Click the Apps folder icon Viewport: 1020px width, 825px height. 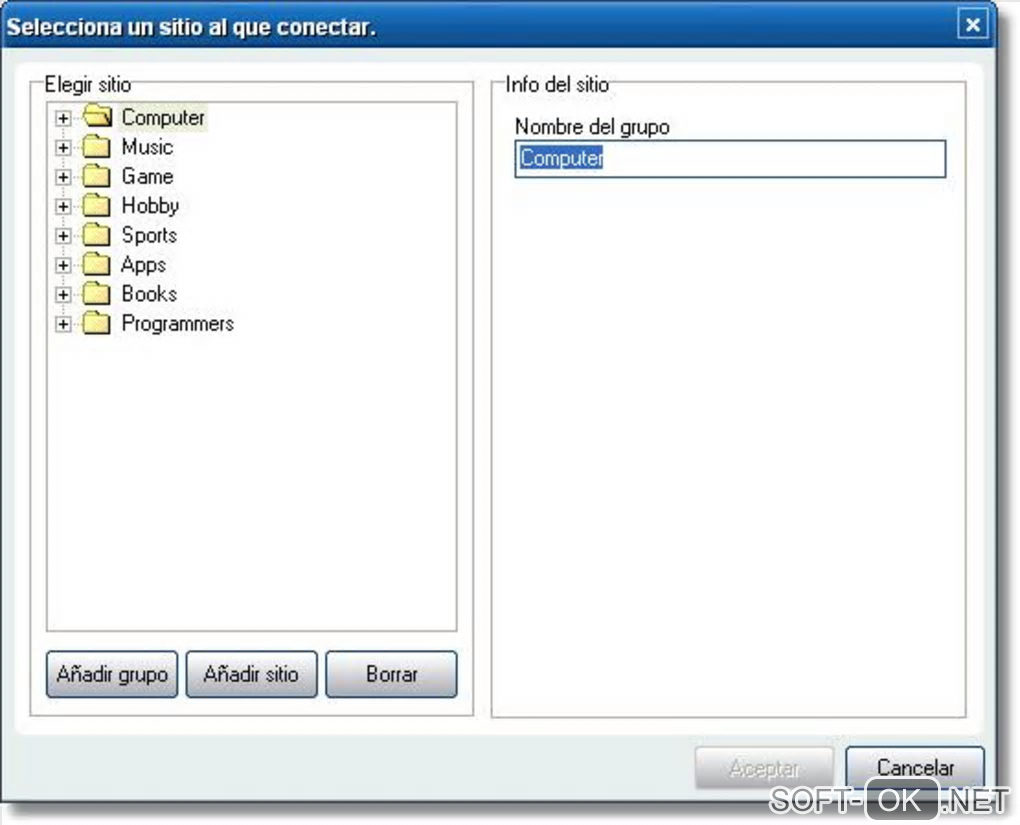(x=97, y=264)
